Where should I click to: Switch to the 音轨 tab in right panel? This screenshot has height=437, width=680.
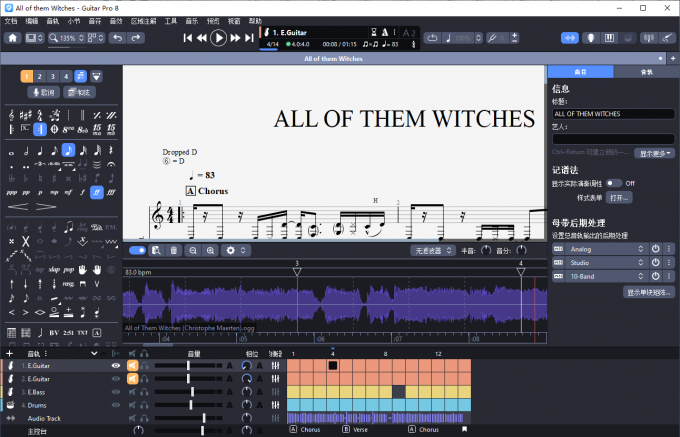[x=646, y=72]
